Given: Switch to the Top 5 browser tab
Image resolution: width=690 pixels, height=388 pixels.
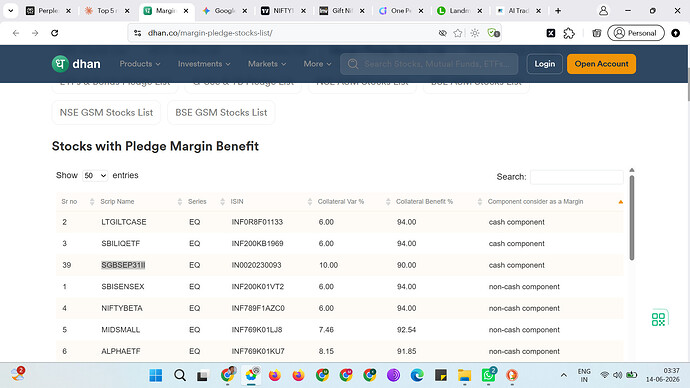Looking at the screenshot, I should [x=106, y=11].
